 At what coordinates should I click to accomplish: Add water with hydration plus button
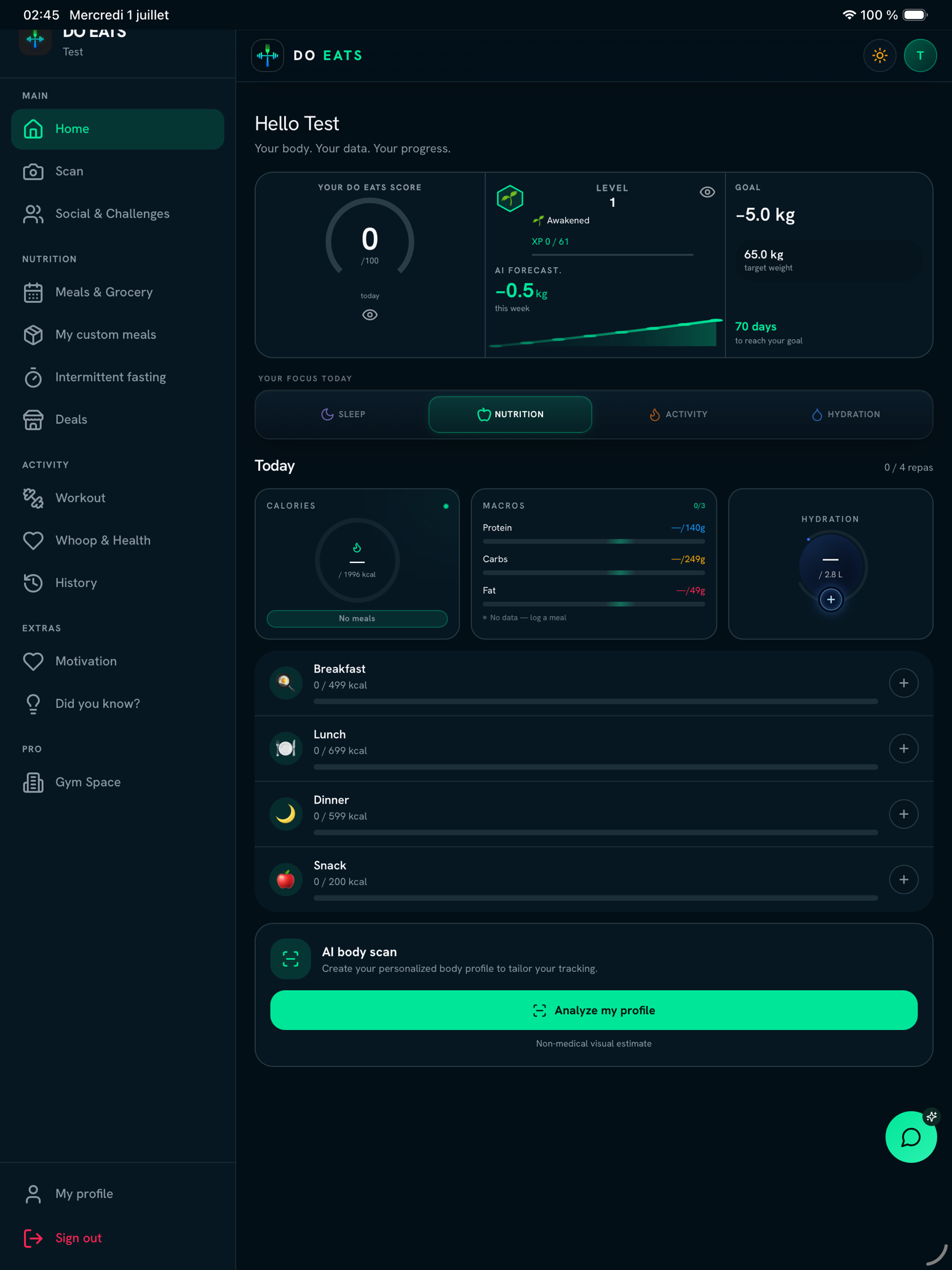(x=831, y=599)
